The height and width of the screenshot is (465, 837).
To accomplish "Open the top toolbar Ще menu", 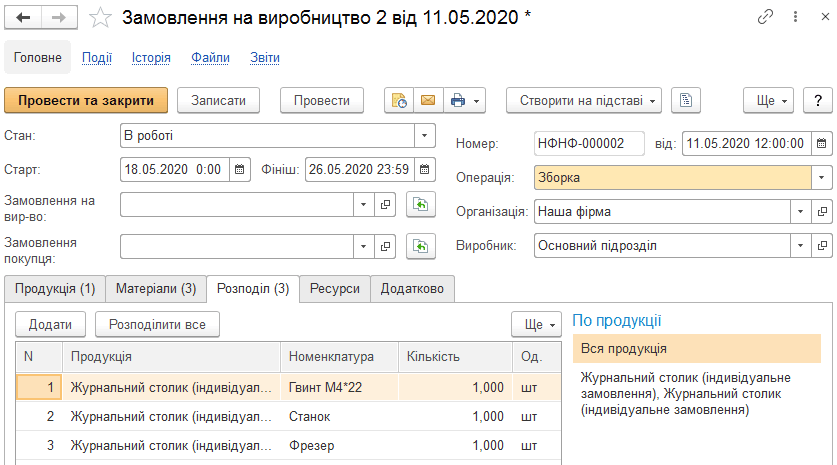I will tap(769, 100).
